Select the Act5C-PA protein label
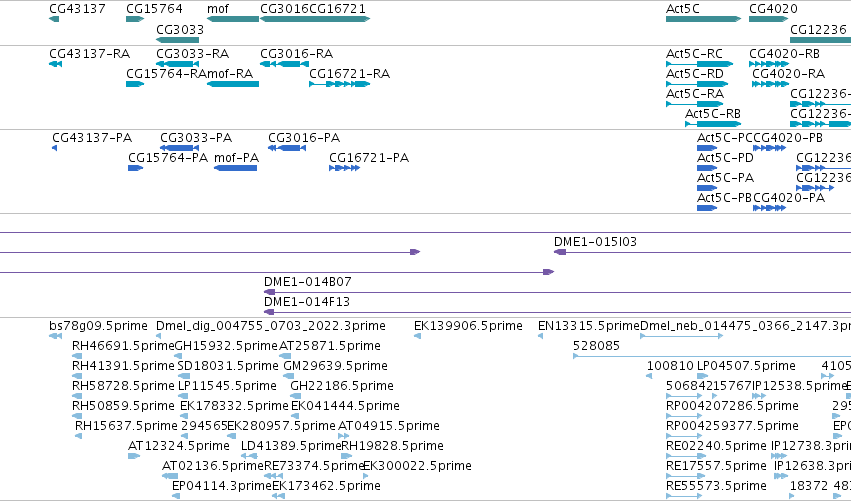The height and width of the screenshot is (501, 851). point(726,178)
